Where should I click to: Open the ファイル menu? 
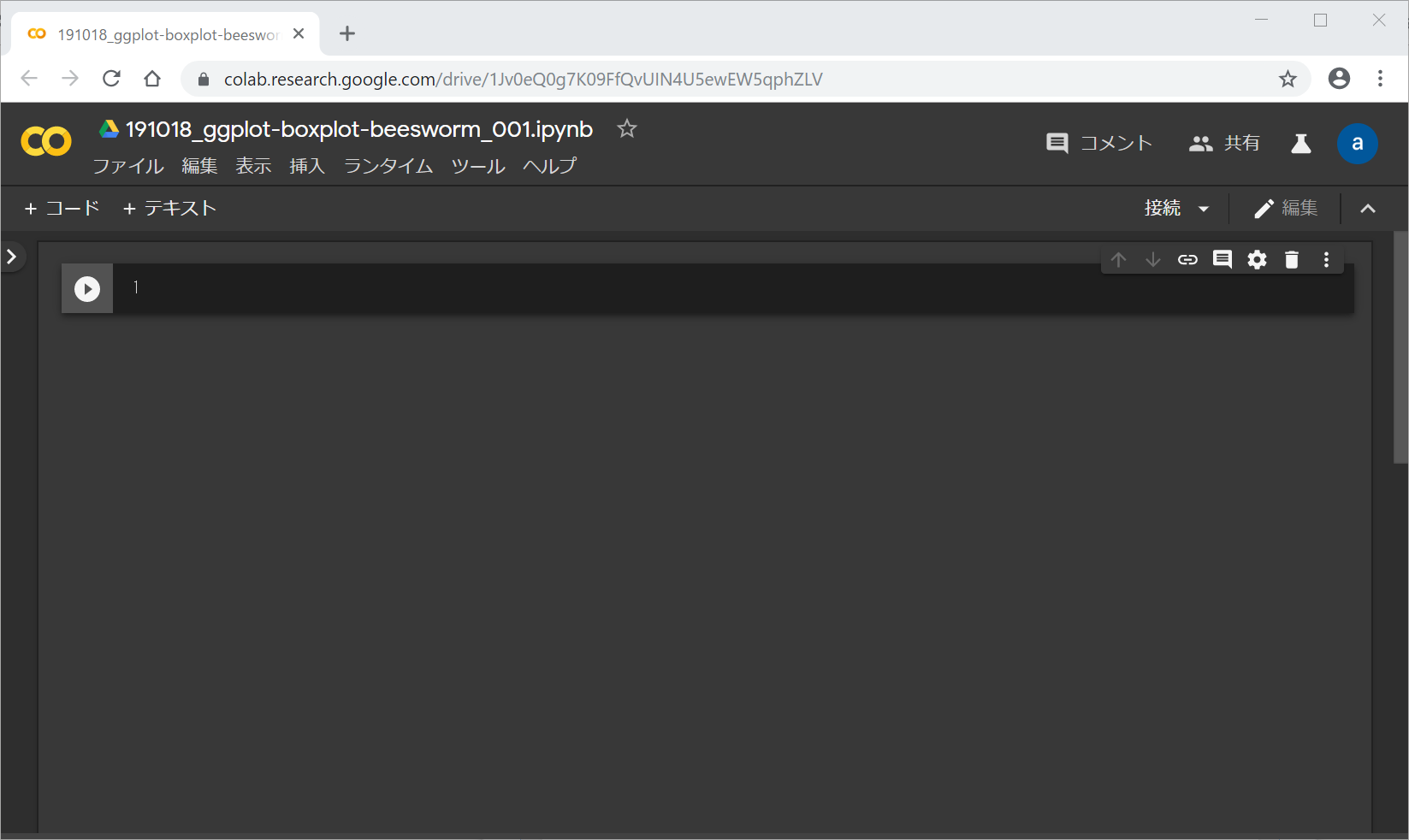pyautogui.click(x=127, y=166)
